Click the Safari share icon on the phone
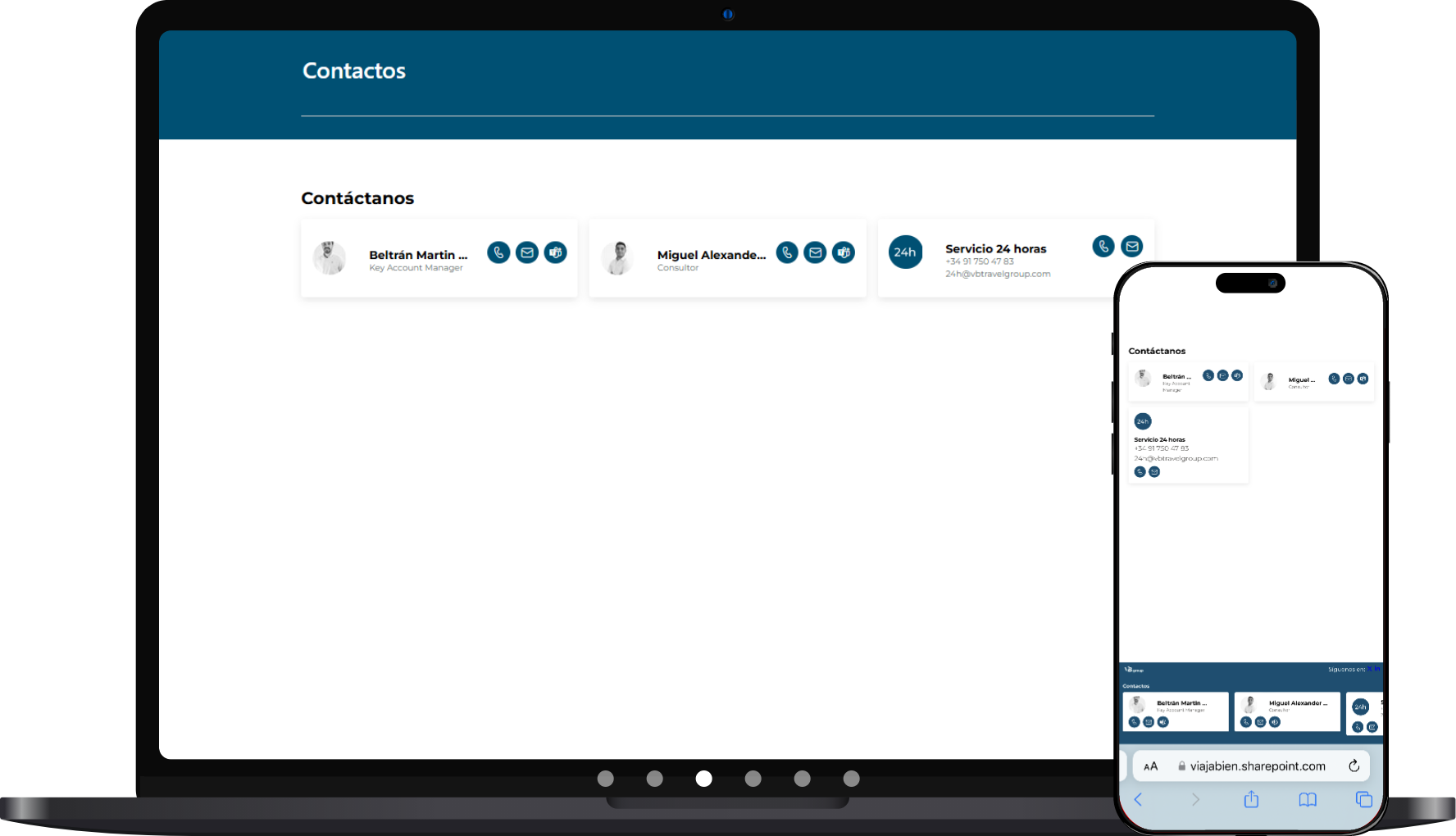This screenshot has width=1456, height=836. pos(1251,799)
